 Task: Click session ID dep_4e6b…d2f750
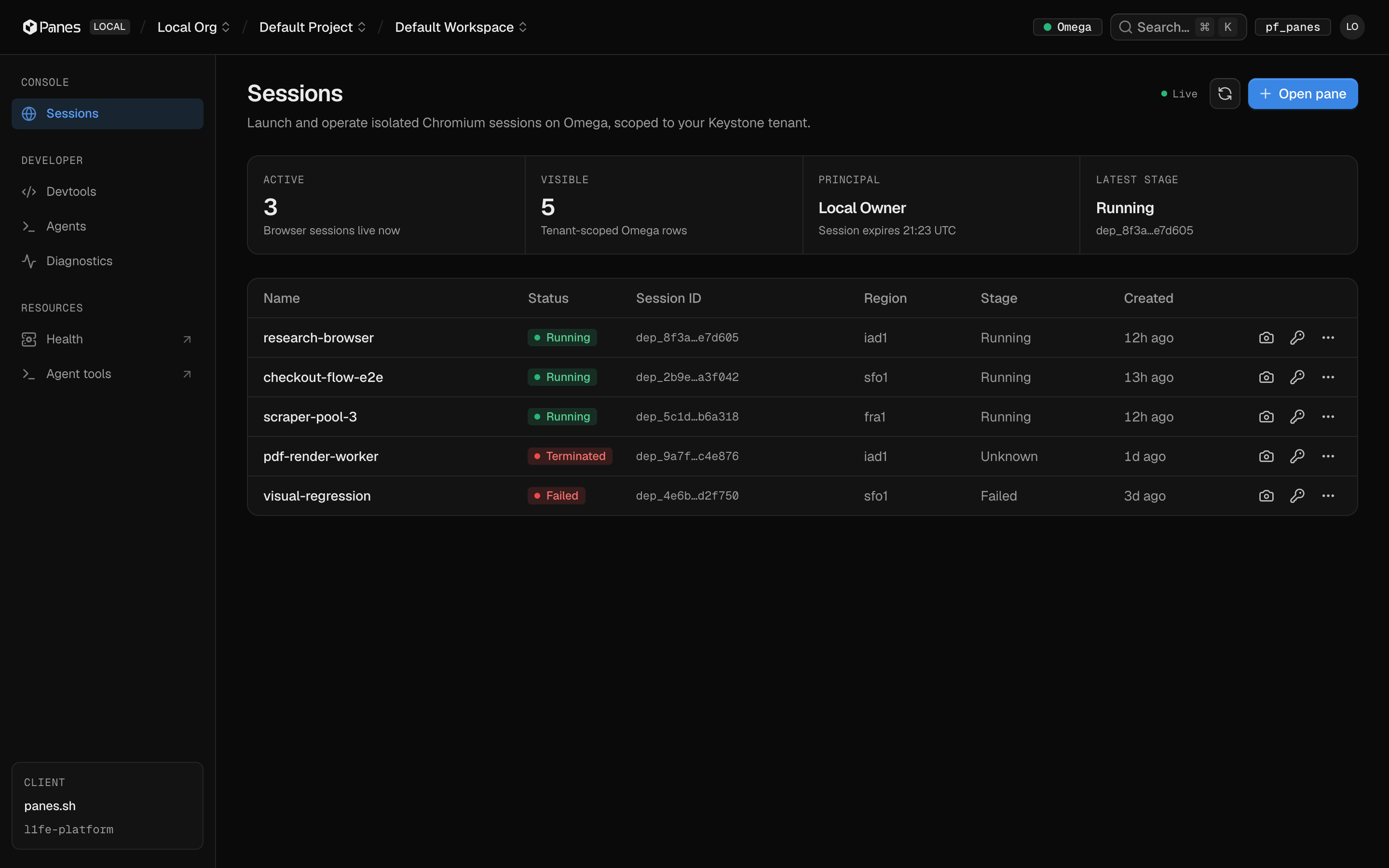coord(687,496)
